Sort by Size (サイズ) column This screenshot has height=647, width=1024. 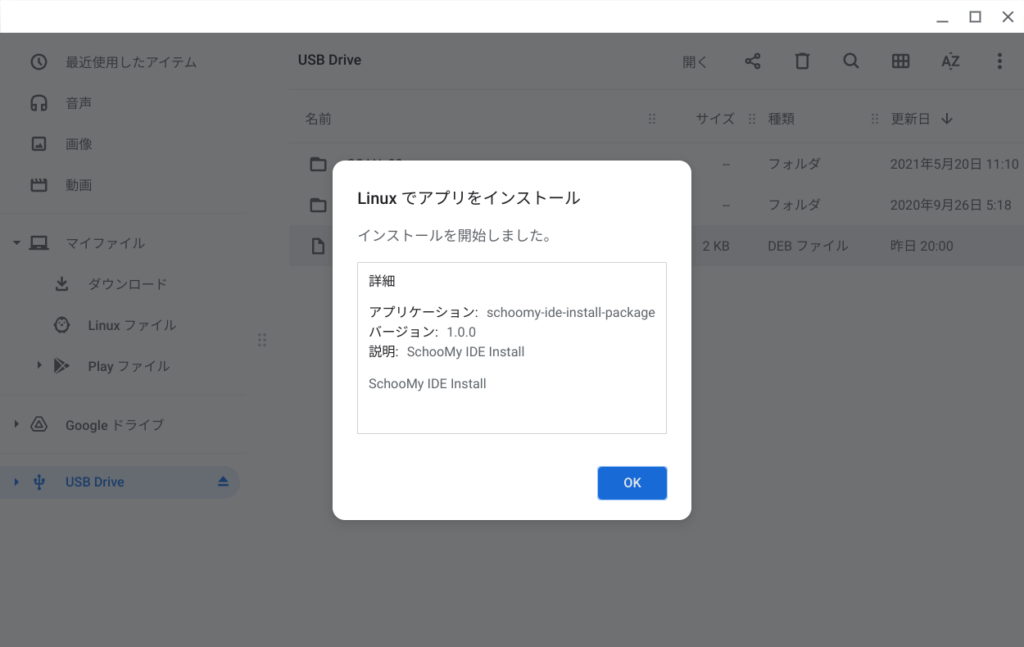coord(715,119)
